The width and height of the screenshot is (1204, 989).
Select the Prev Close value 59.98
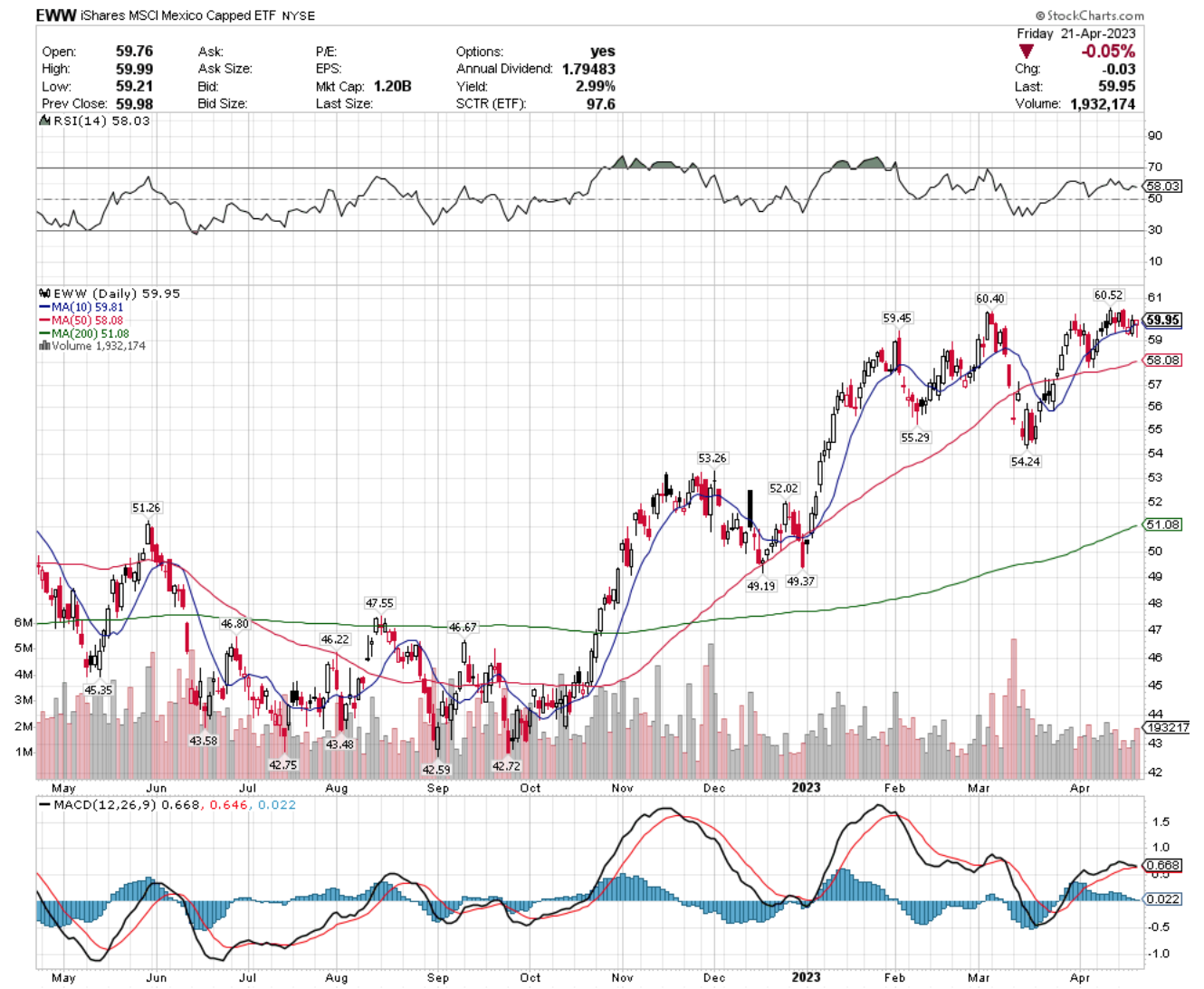[x=134, y=103]
